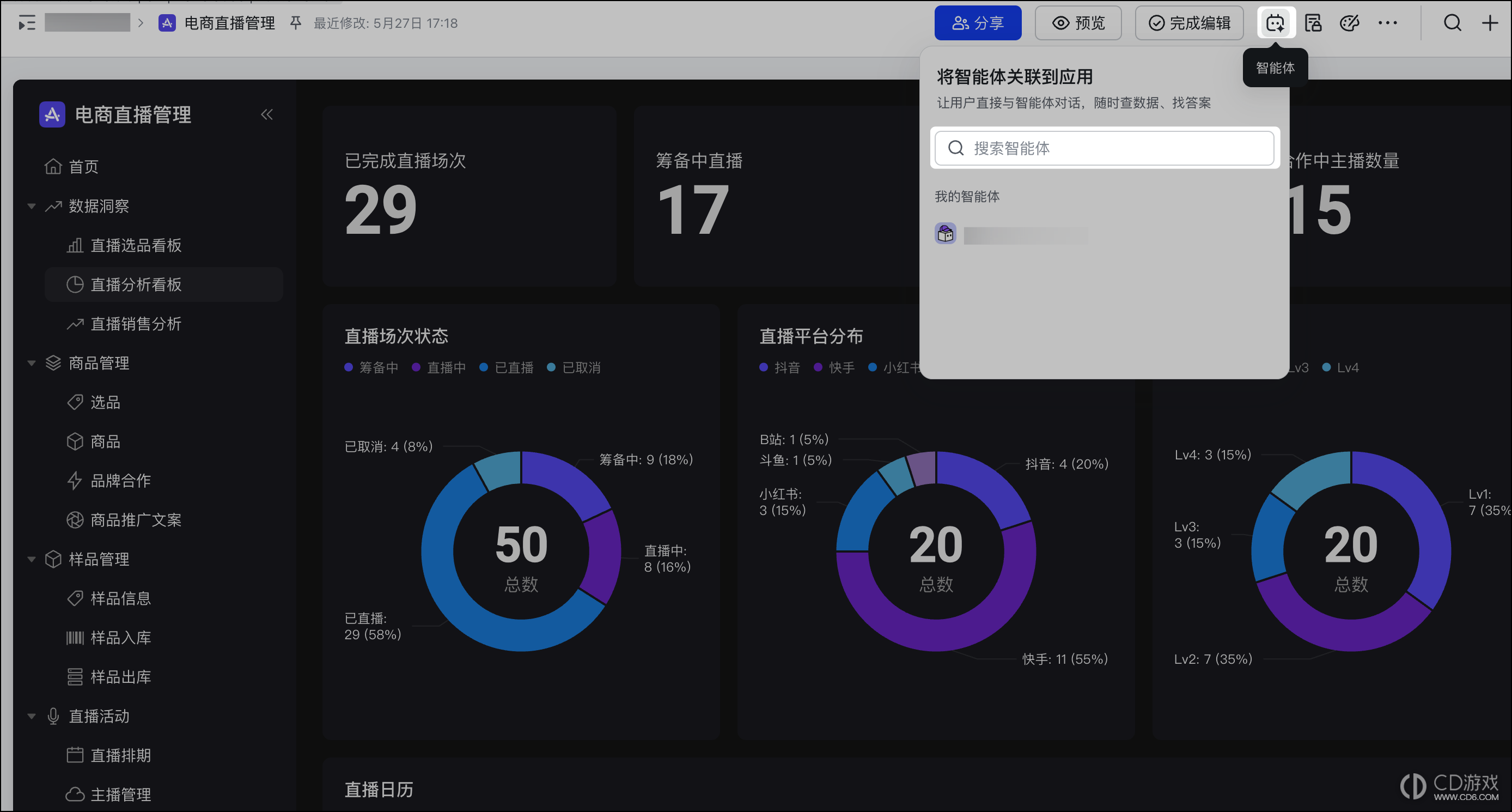
Task: Click the blurred breadcrumb parent folder
Action: point(88,23)
